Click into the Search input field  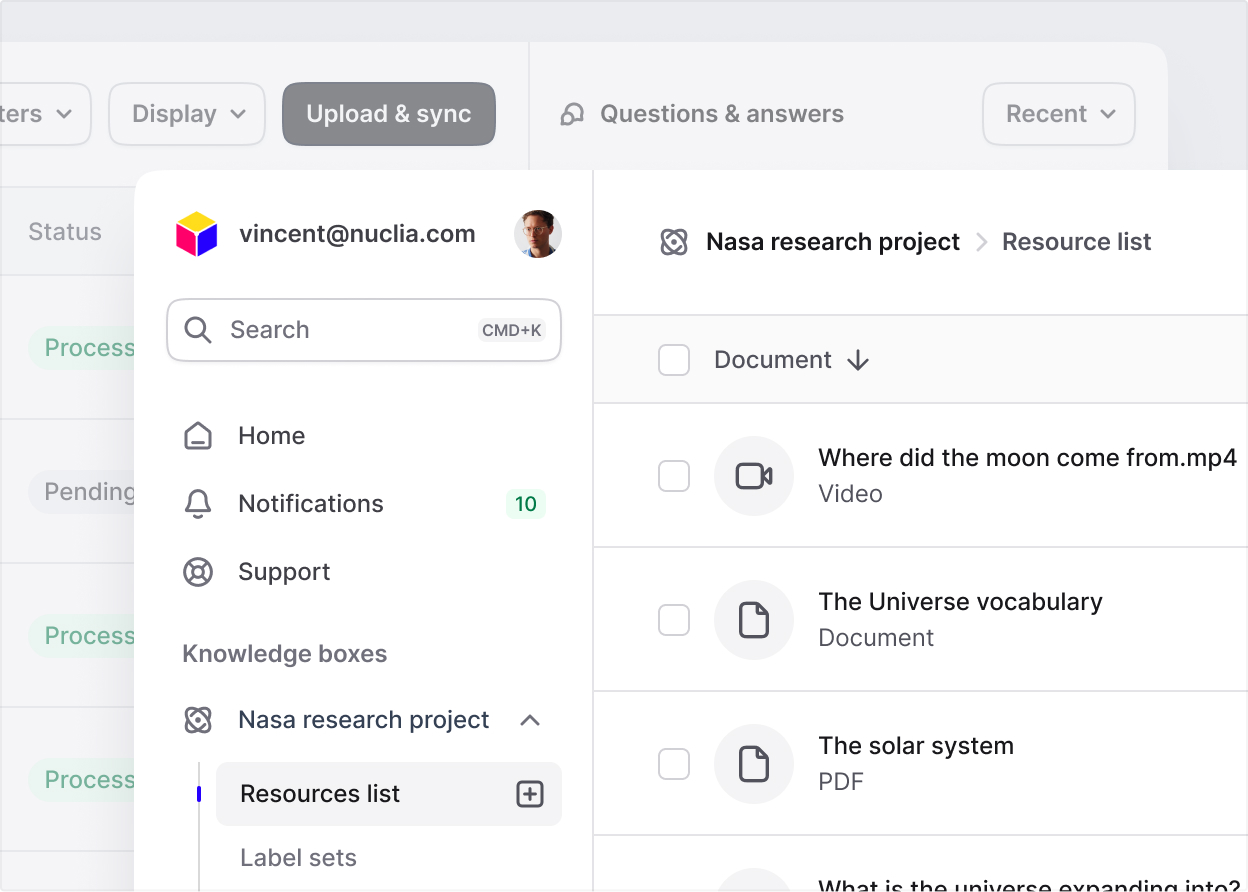point(350,330)
